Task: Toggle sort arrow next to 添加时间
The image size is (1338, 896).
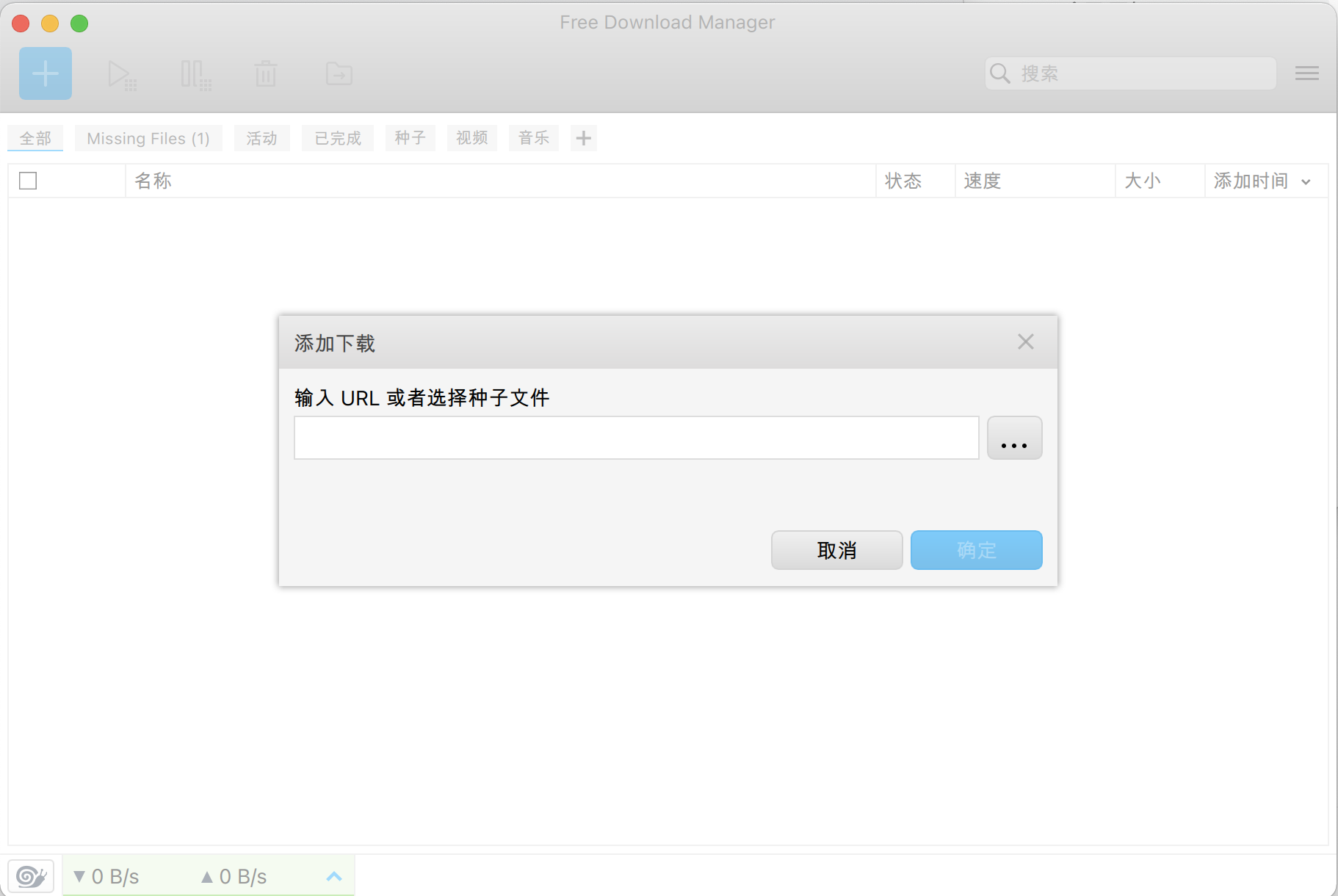Action: (x=1306, y=182)
